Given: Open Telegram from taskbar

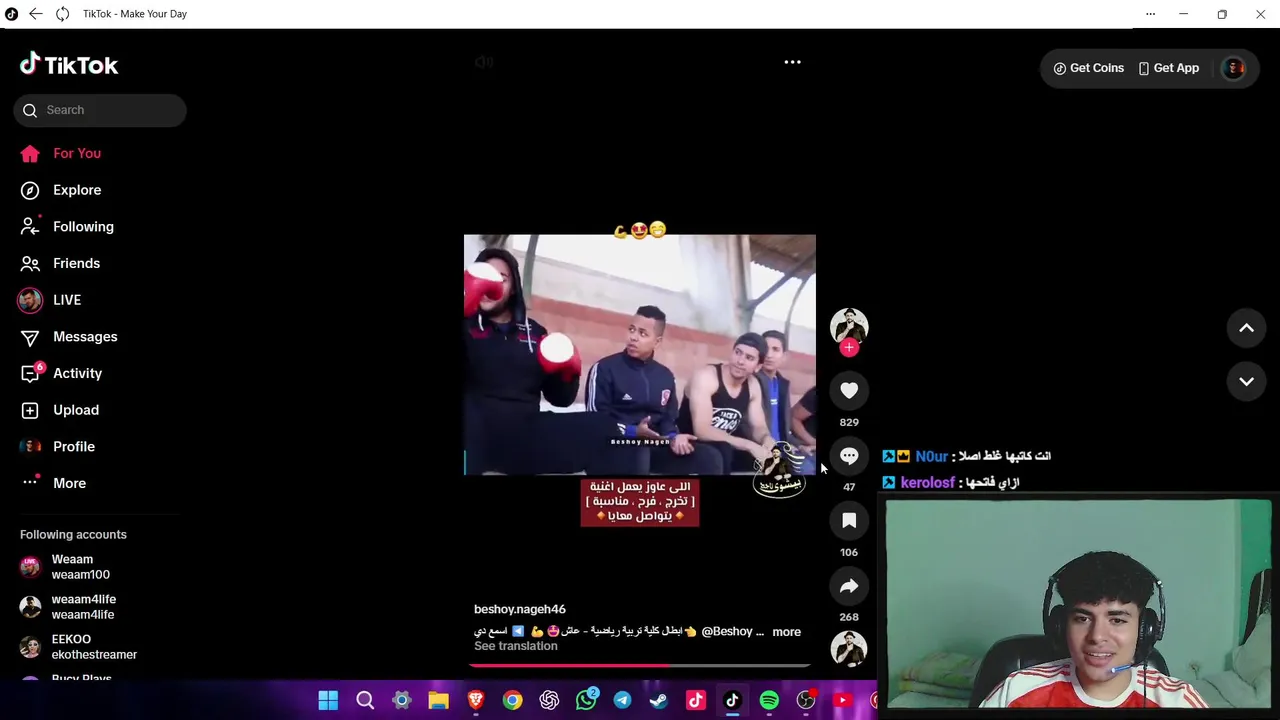Looking at the screenshot, I should point(622,701).
